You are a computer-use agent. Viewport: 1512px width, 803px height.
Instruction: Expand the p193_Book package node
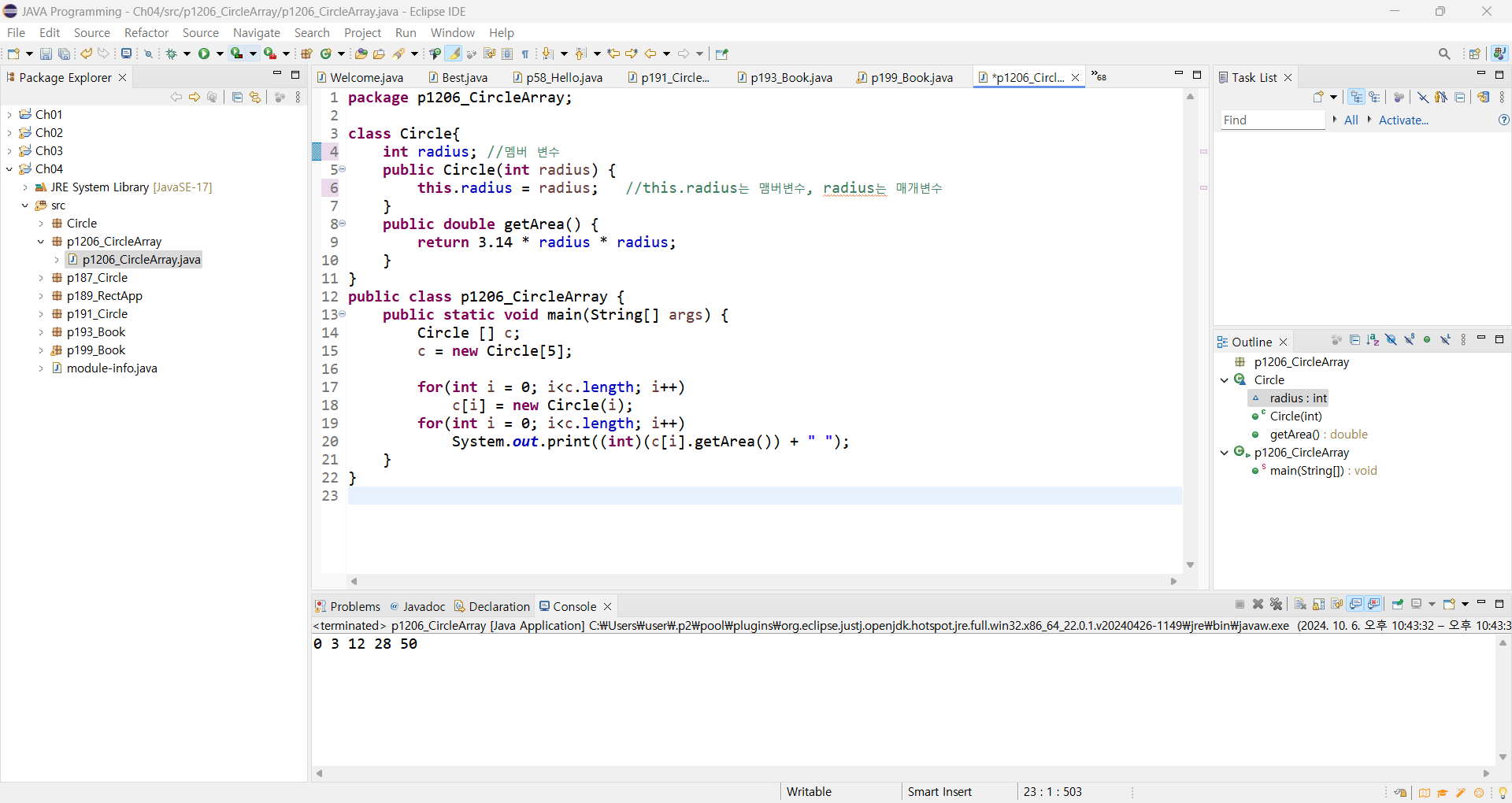41,332
